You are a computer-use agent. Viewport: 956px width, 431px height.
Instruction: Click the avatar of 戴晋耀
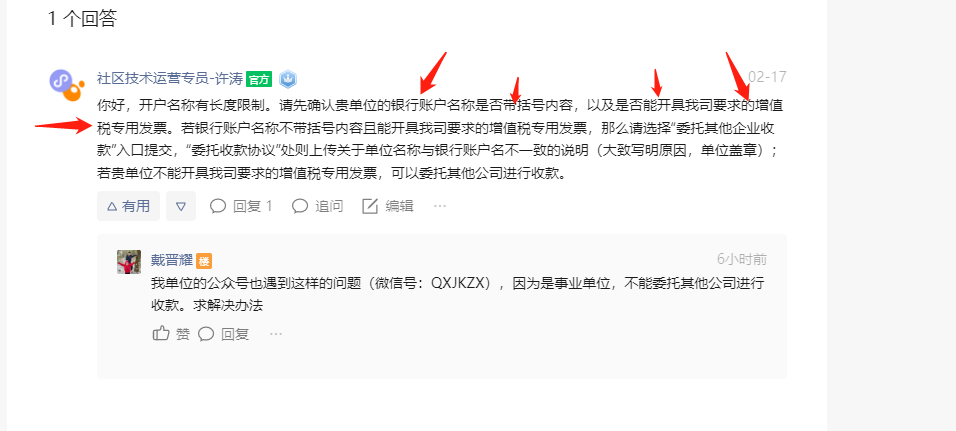click(x=129, y=262)
